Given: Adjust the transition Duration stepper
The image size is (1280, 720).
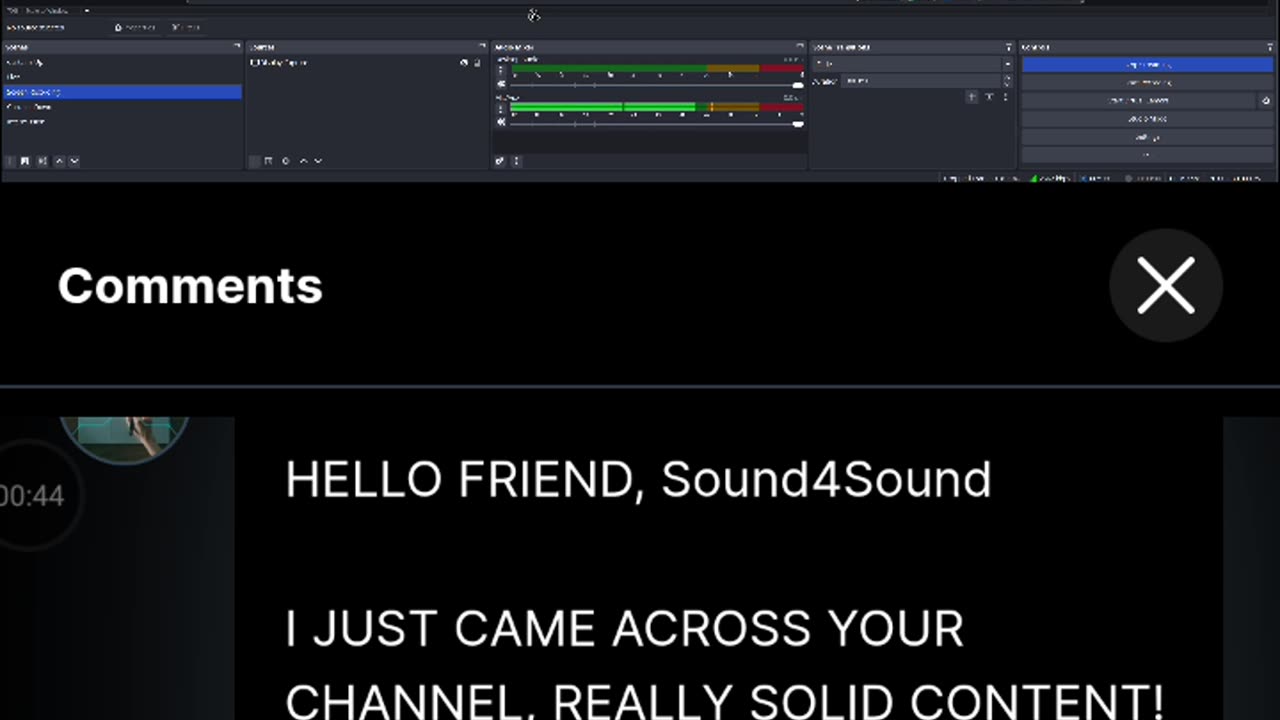Looking at the screenshot, I should (1007, 81).
